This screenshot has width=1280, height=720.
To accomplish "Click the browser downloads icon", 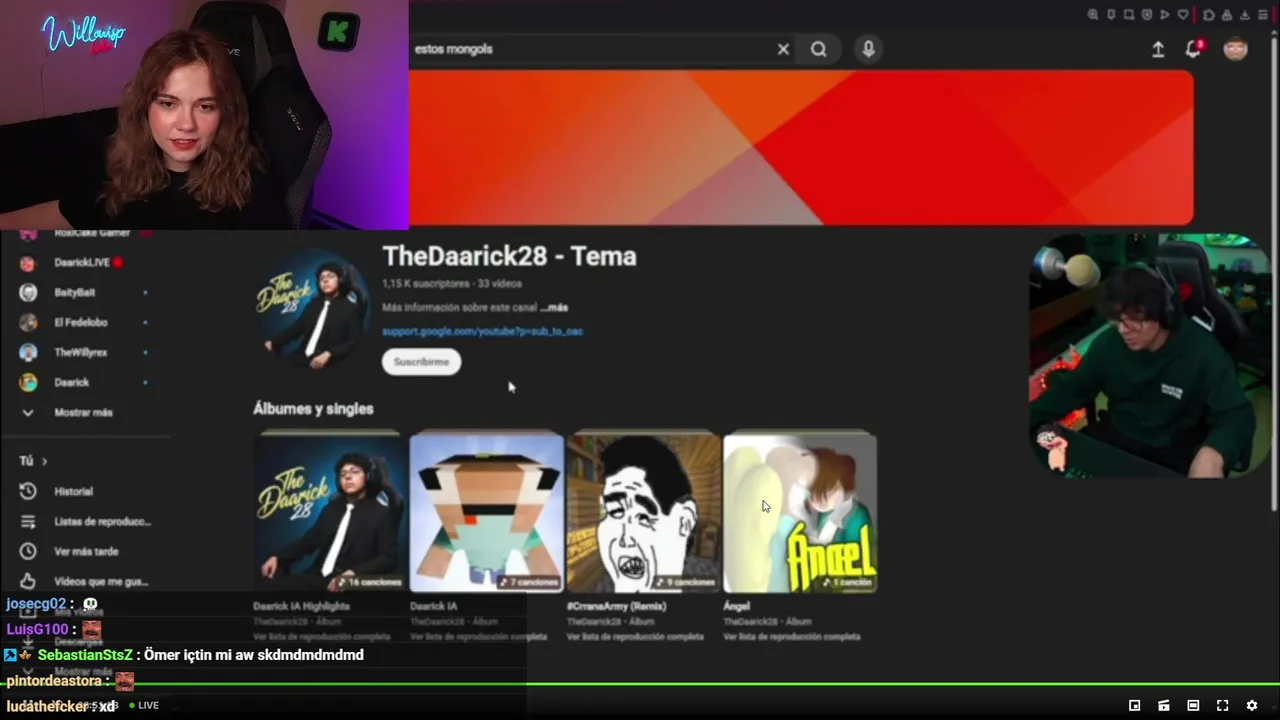I will (1245, 14).
